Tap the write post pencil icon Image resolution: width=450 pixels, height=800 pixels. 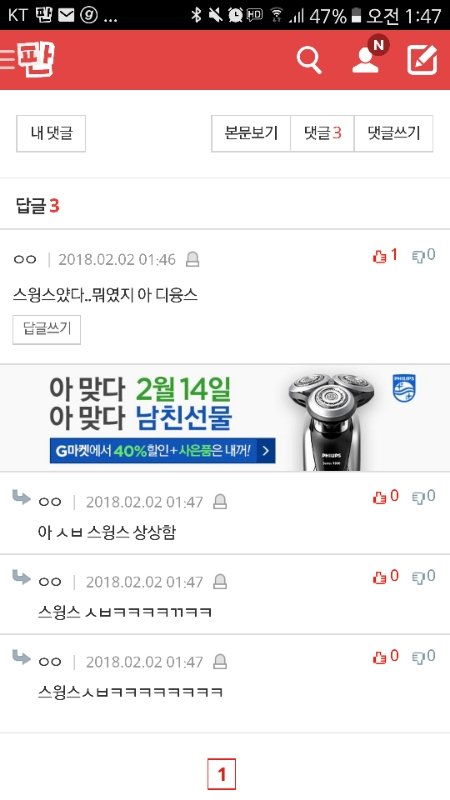click(422, 60)
